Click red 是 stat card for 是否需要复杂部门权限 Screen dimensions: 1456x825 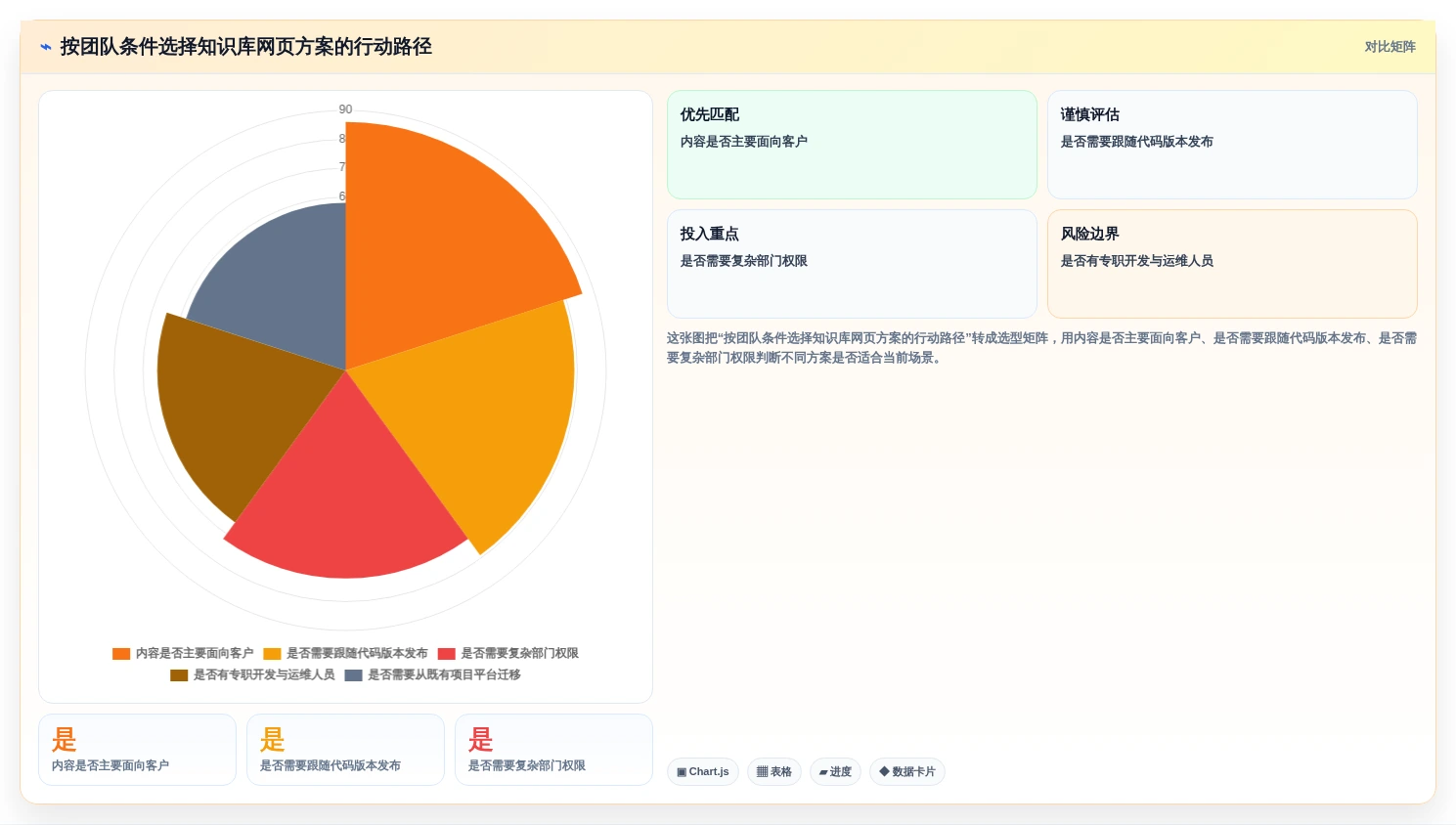coord(553,750)
